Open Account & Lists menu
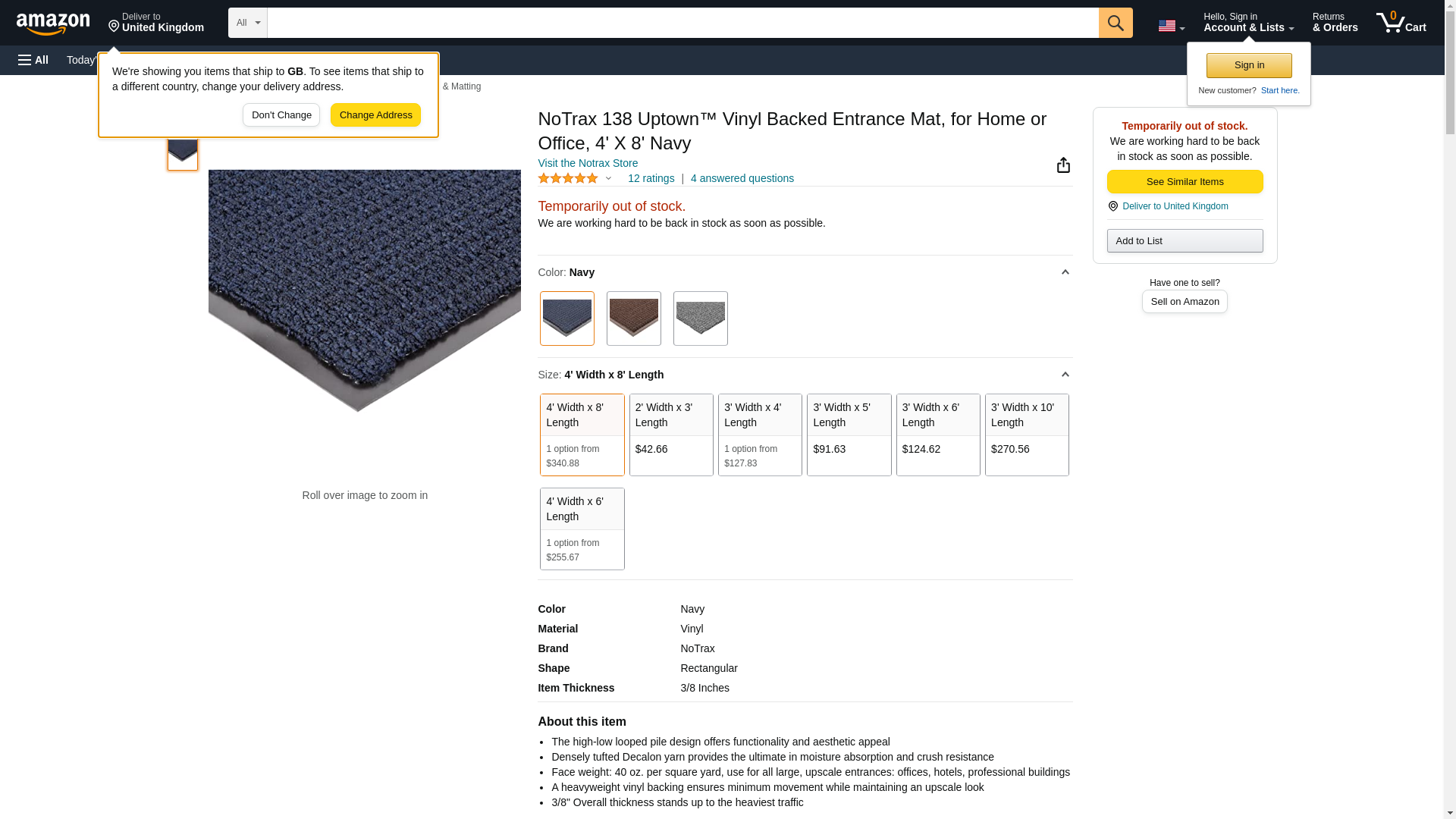 1248,22
